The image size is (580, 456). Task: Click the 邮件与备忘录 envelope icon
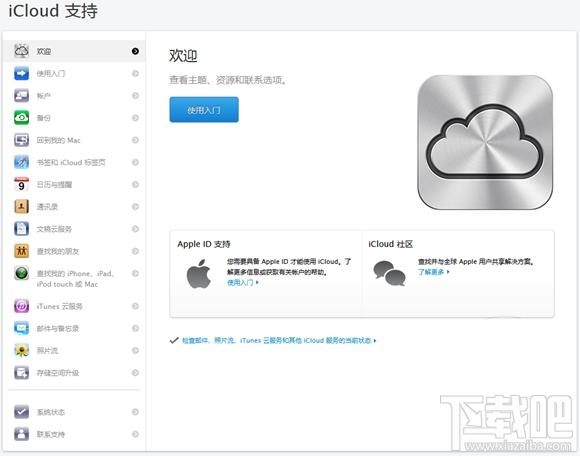coord(21,328)
